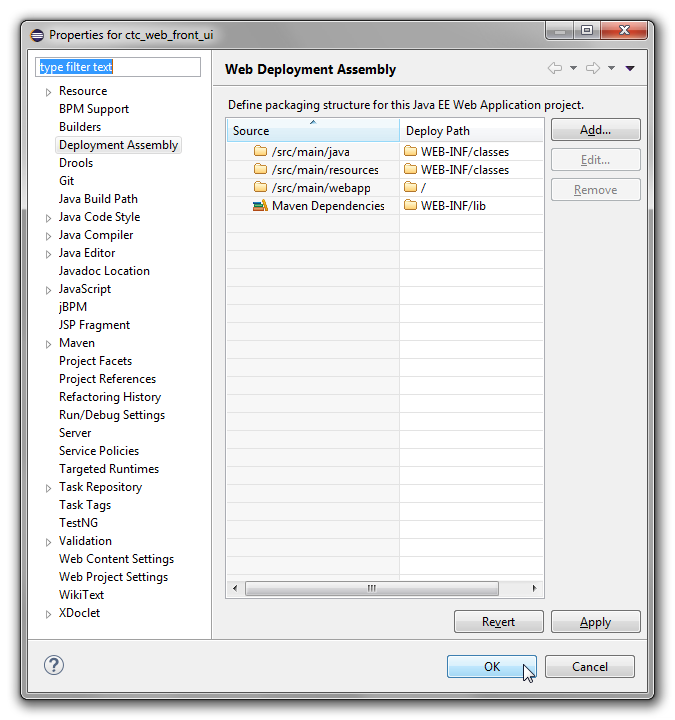This screenshot has width=675, height=720.
Task: Click the Add... button
Action: [596, 130]
